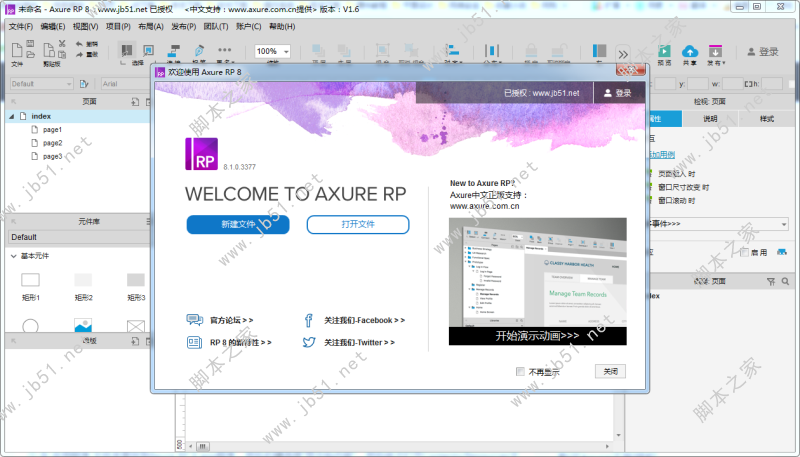This screenshot has height=457, width=800.
Task: Click the Share cloud upload icon
Action: pyautogui.click(x=690, y=51)
